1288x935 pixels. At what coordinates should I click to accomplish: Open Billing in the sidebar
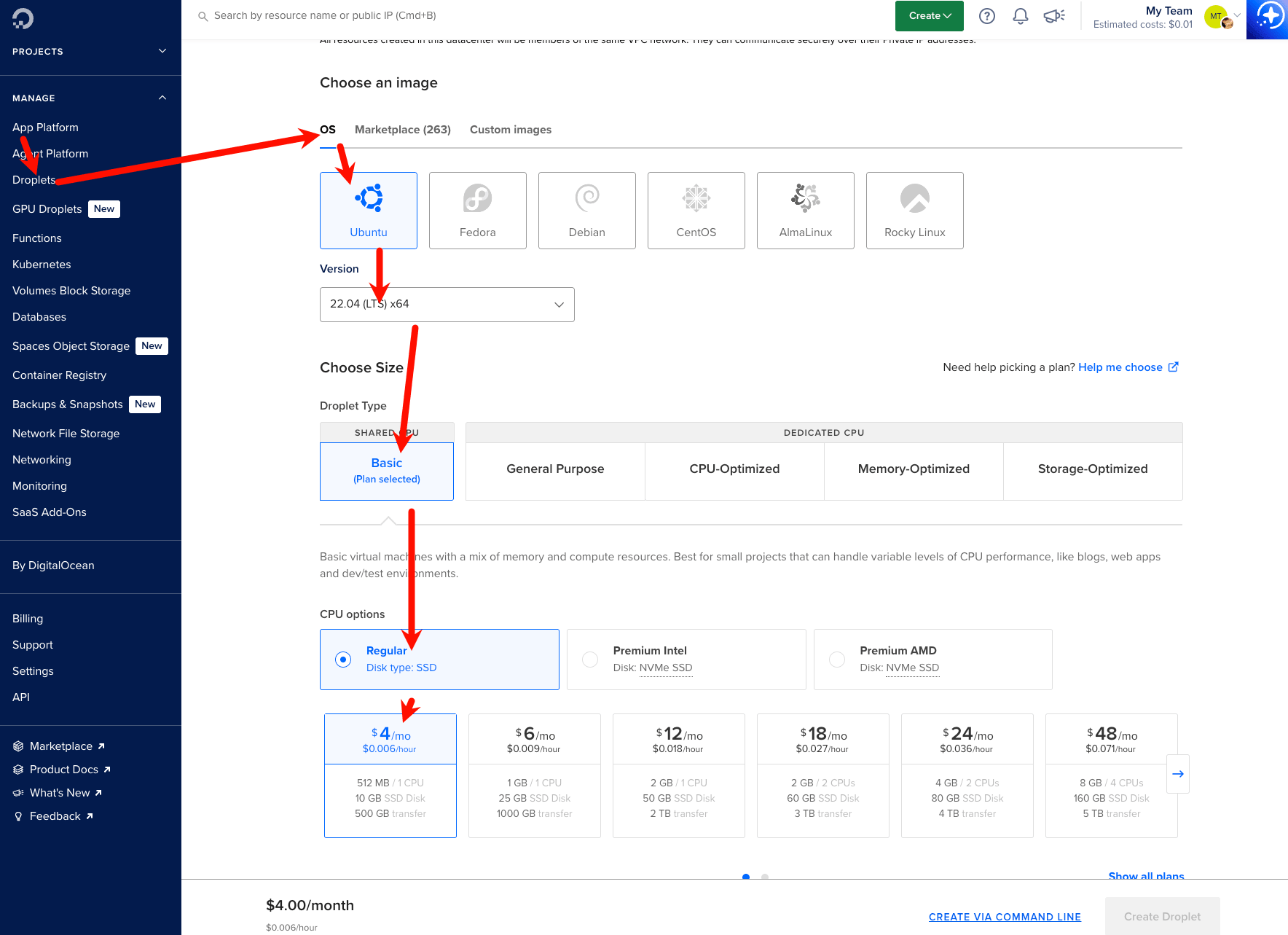click(28, 619)
